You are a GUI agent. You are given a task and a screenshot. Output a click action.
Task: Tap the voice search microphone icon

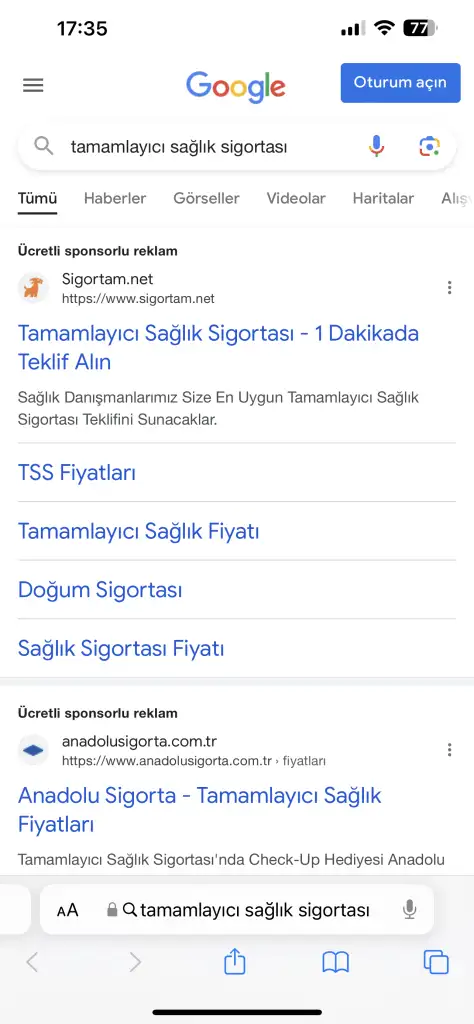click(376, 146)
